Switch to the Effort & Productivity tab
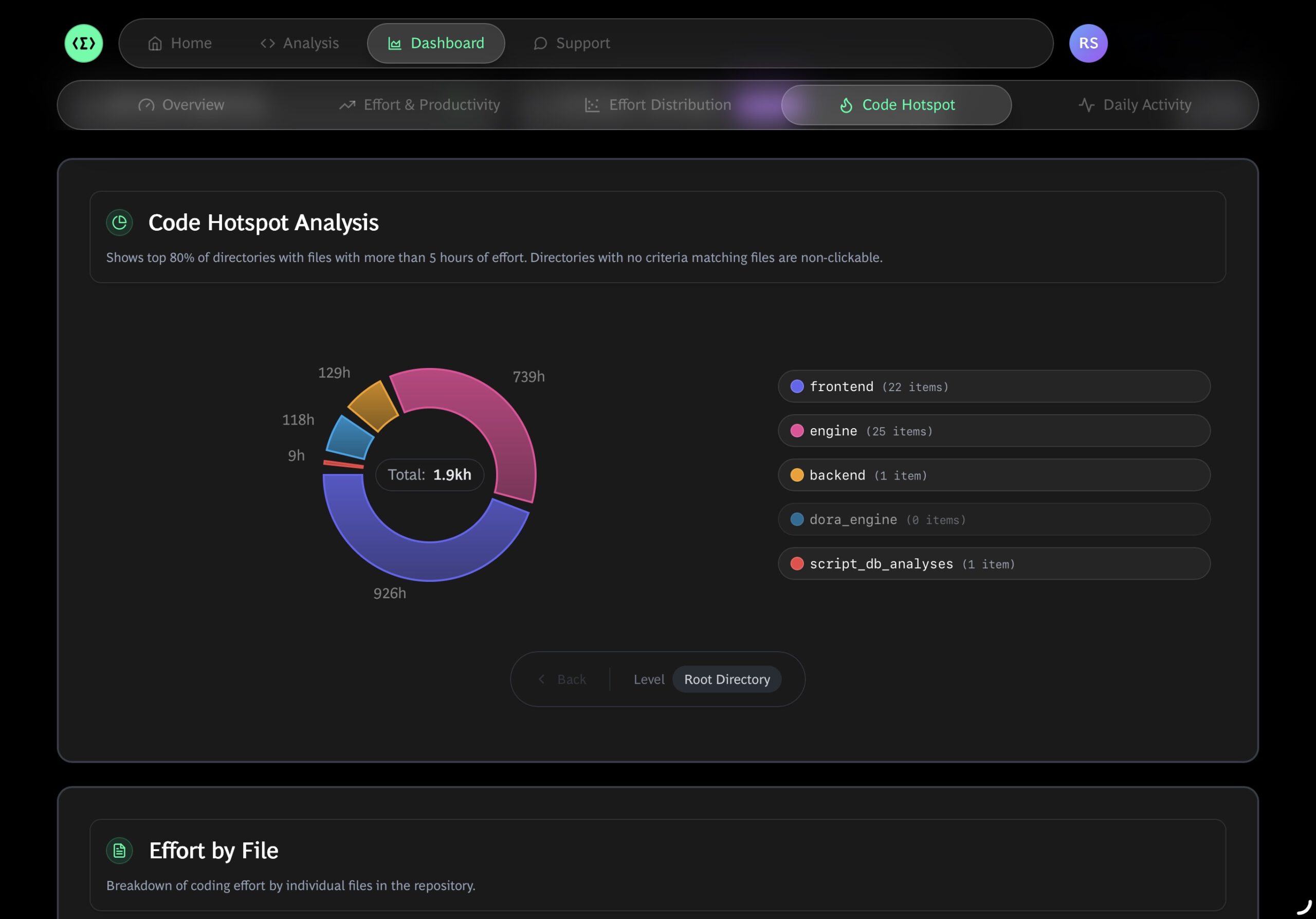The width and height of the screenshot is (1316, 919). [x=419, y=105]
